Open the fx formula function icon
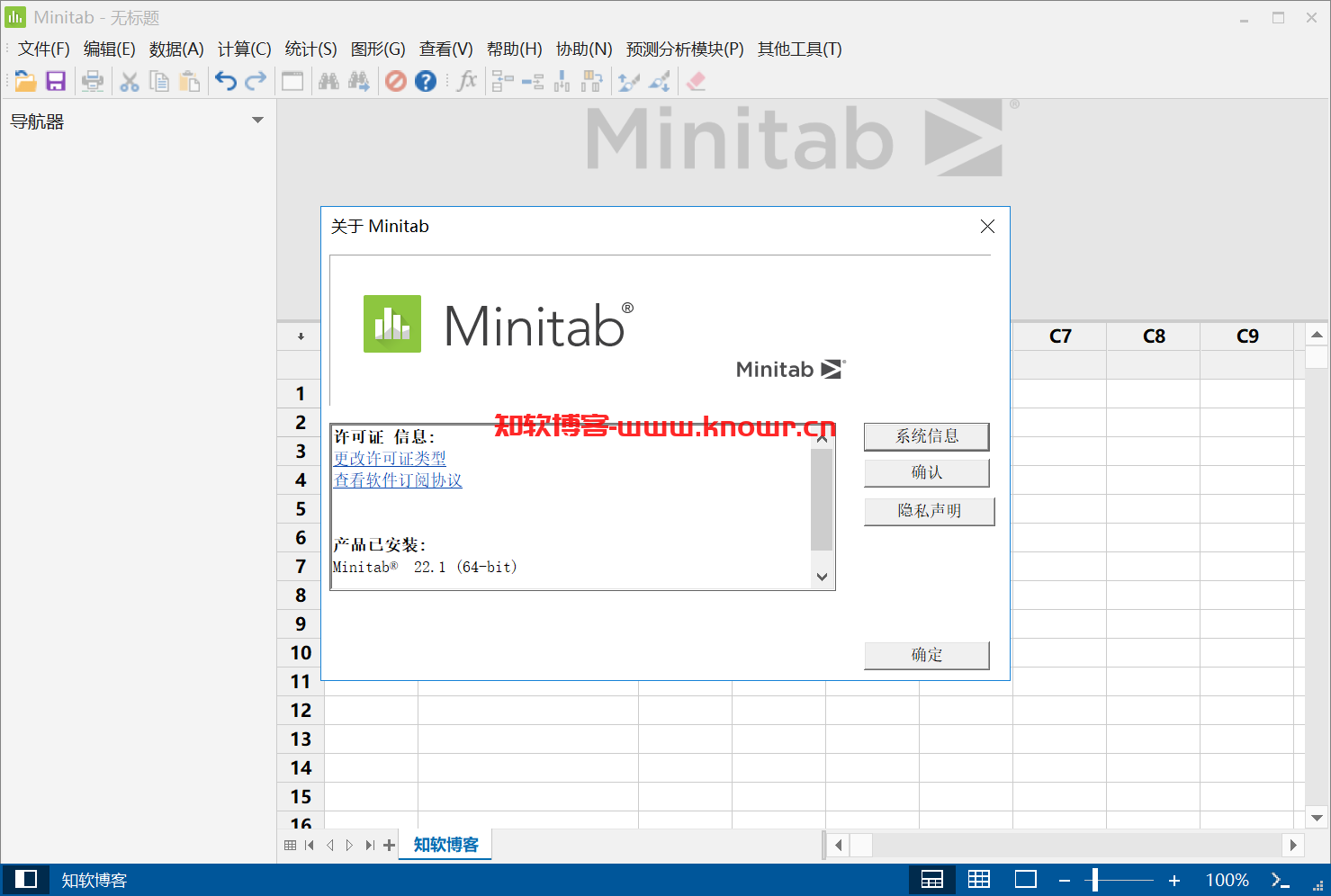The image size is (1331, 896). 467,82
